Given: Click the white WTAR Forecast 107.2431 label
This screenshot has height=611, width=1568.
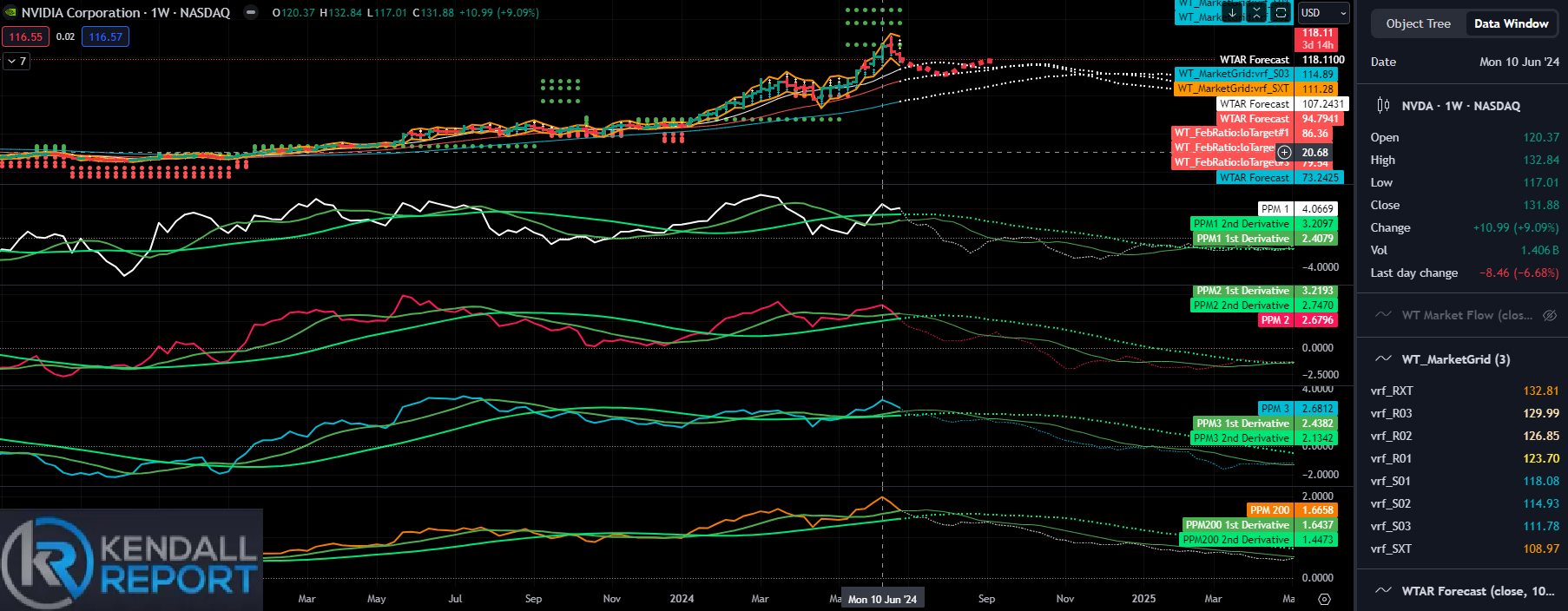Looking at the screenshot, I should coord(1282,103).
